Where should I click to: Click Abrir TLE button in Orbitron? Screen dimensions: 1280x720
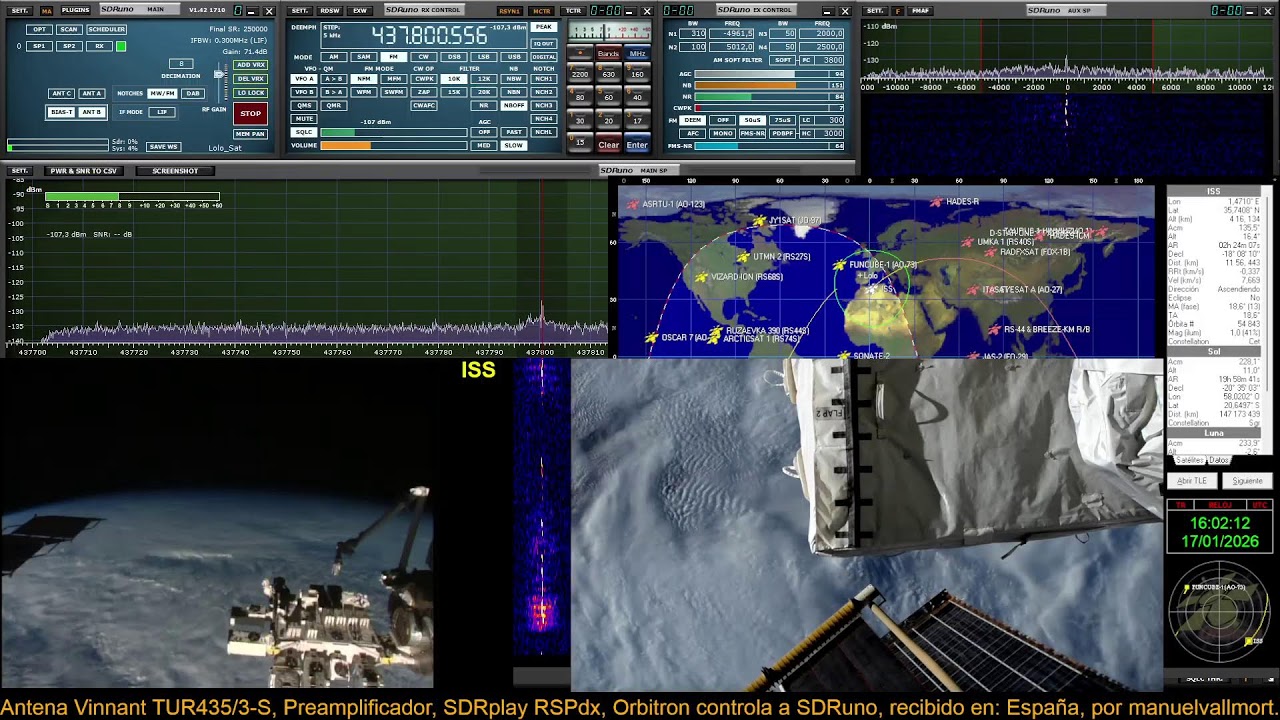tap(1192, 481)
